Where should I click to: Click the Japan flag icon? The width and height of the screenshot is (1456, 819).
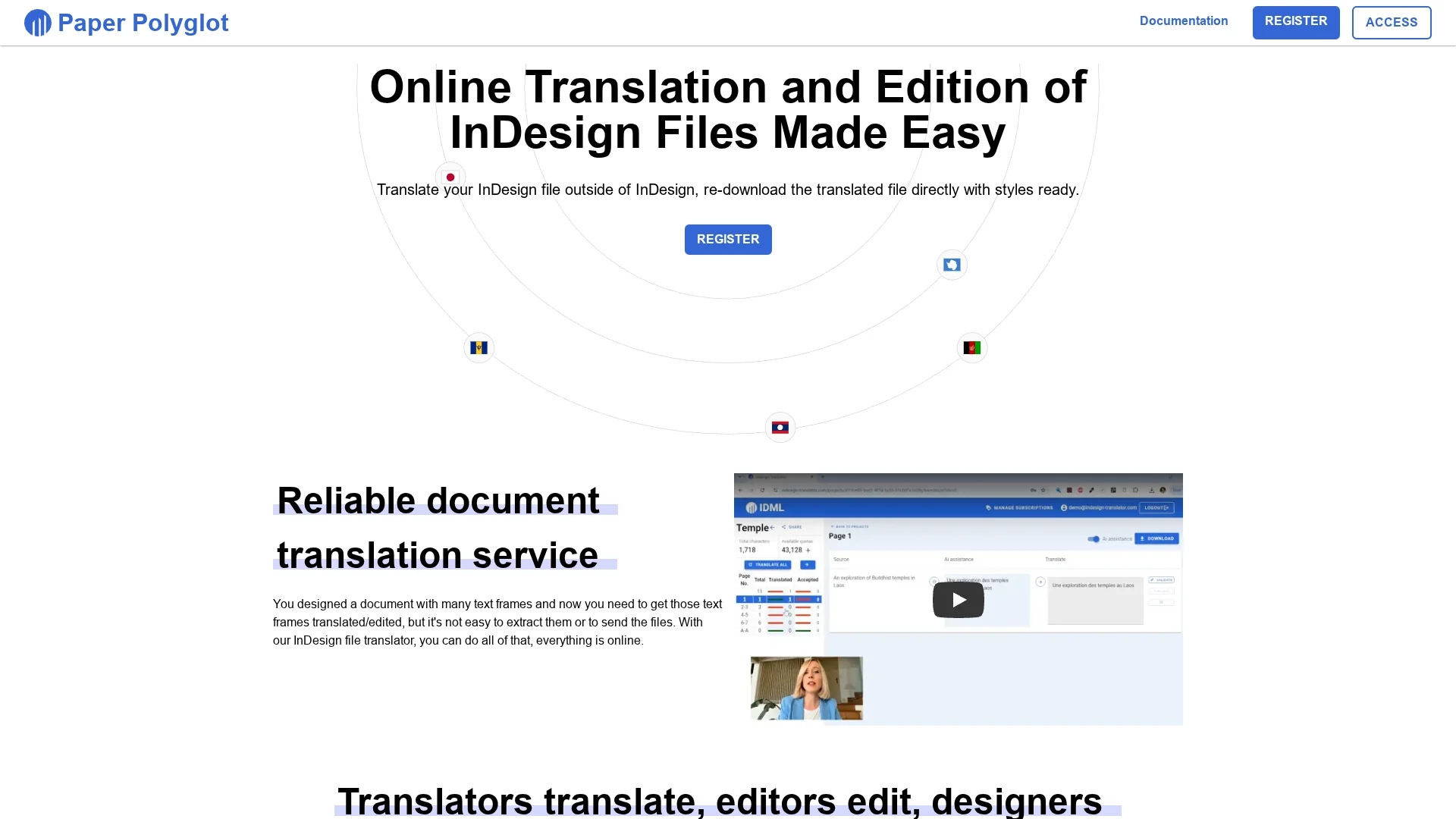point(450,177)
